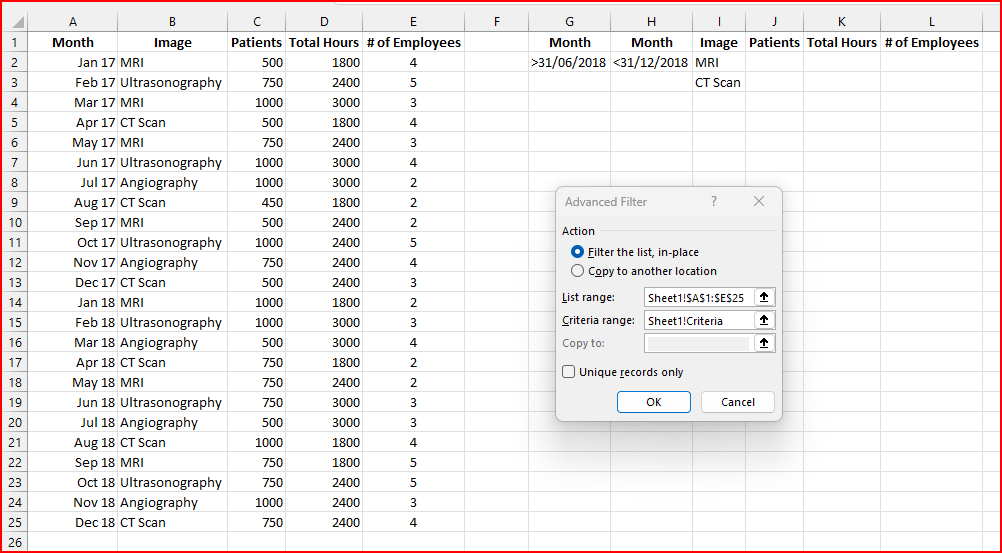Click OK in Advanced Filter dialog
1002x553 pixels.
coord(654,402)
